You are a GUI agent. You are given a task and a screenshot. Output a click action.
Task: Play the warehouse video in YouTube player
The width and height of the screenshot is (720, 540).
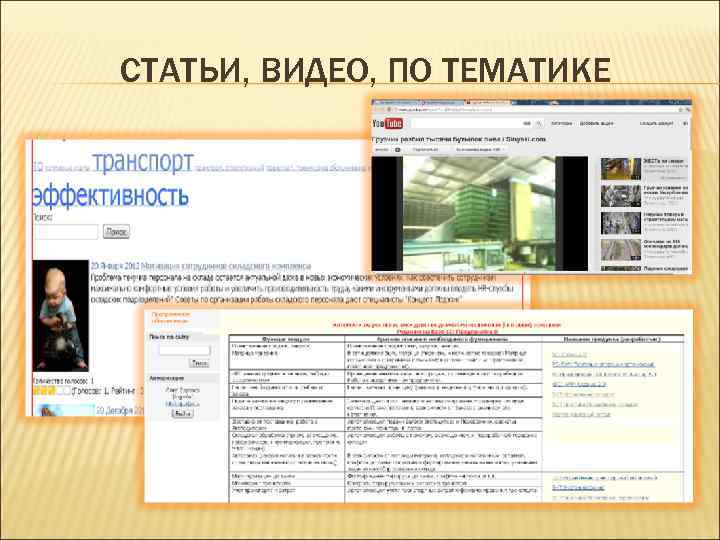(x=479, y=213)
